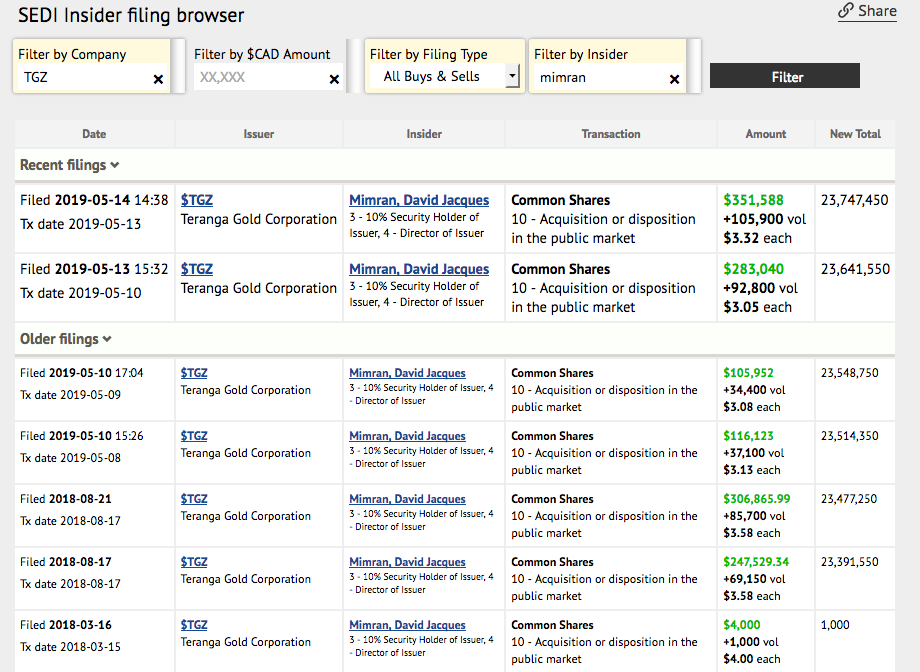Click the Date column header
Image resolution: width=920 pixels, height=672 pixels.
[x=94, y=134]
